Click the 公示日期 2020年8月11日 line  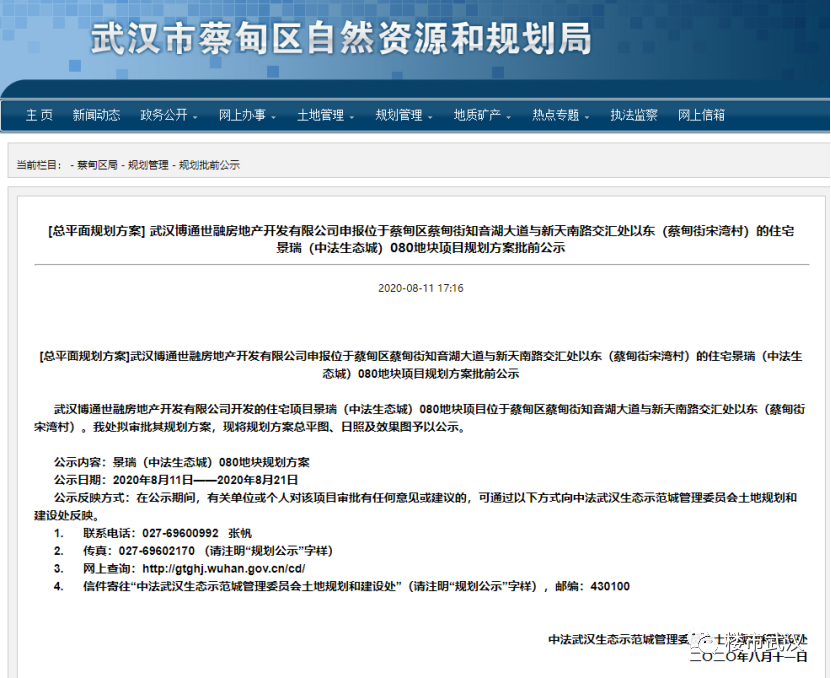point(176,480)
